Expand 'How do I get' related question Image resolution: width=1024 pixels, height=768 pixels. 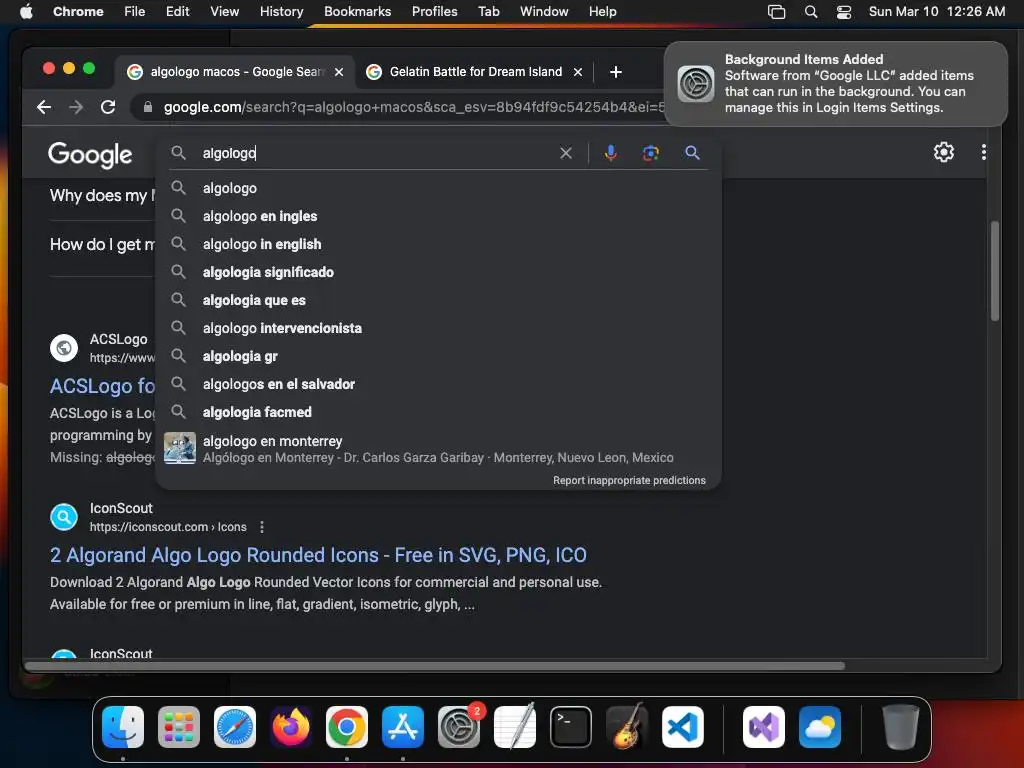102,244
